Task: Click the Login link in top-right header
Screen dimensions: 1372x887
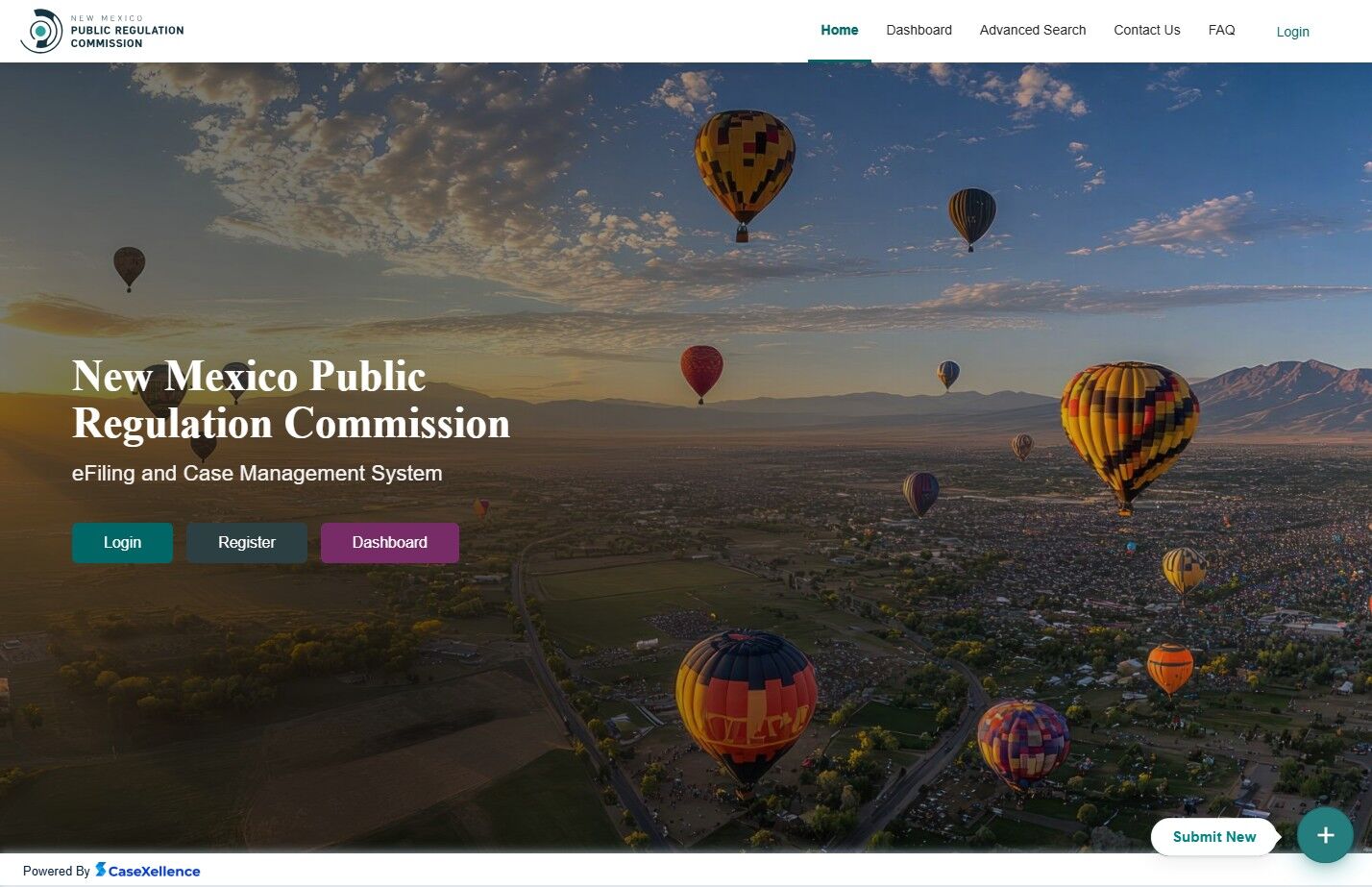Action: [1292, 32]
